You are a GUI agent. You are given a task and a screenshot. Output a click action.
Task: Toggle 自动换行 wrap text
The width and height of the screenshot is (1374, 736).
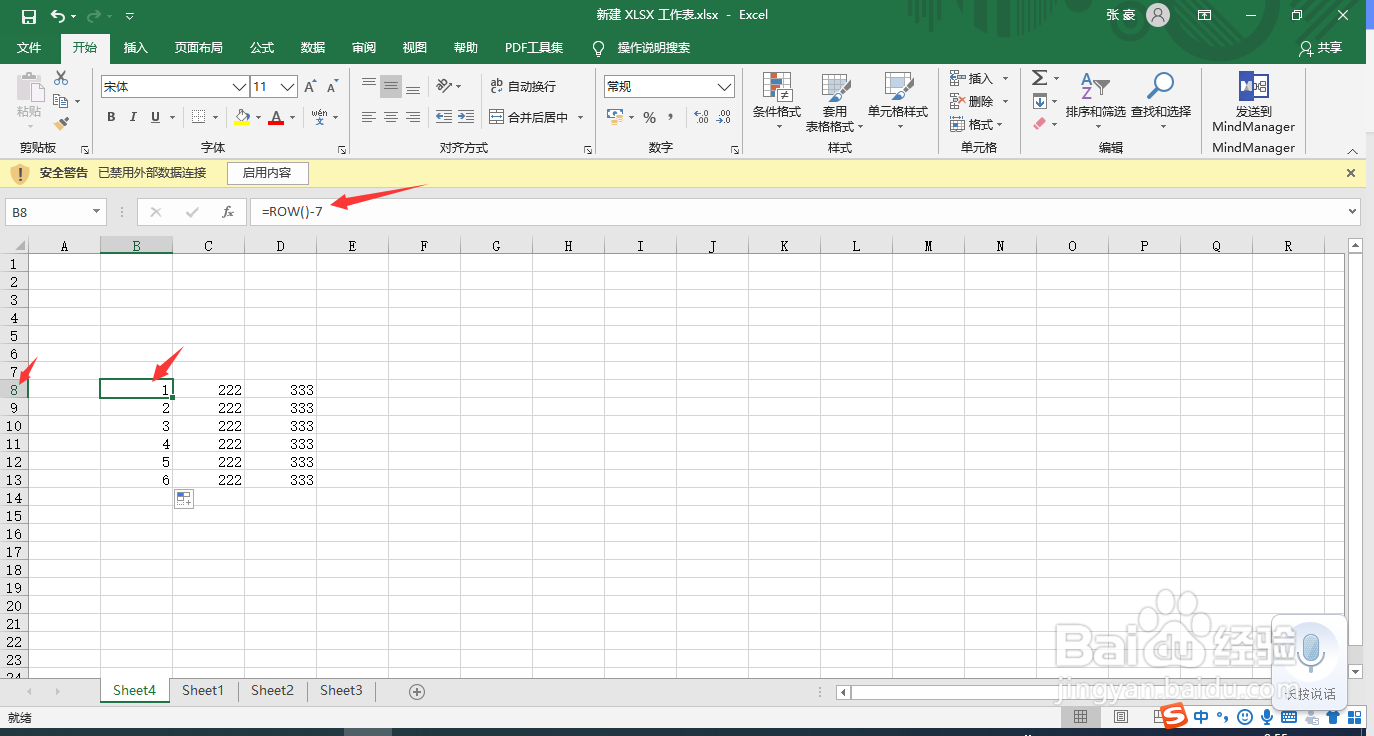(523, 87)
